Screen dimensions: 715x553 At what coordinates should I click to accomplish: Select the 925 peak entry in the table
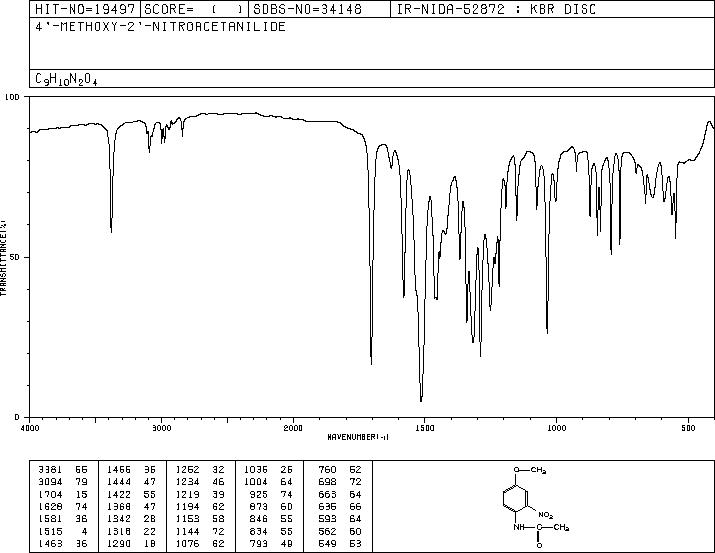272,494
